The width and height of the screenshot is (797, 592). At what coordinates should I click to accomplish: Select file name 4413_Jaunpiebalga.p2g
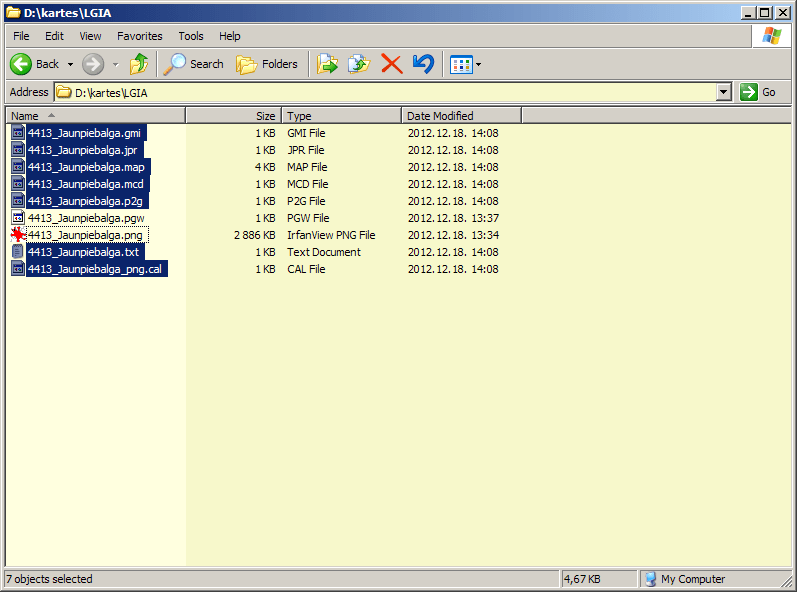85,201
